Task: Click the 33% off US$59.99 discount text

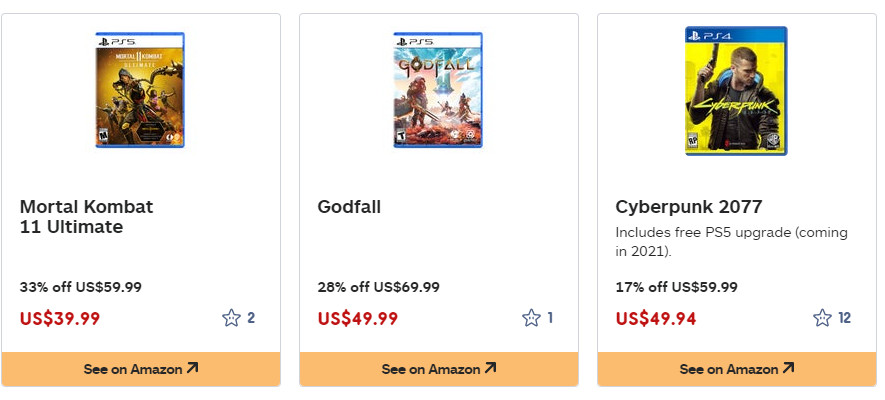Action: [81, 287]
